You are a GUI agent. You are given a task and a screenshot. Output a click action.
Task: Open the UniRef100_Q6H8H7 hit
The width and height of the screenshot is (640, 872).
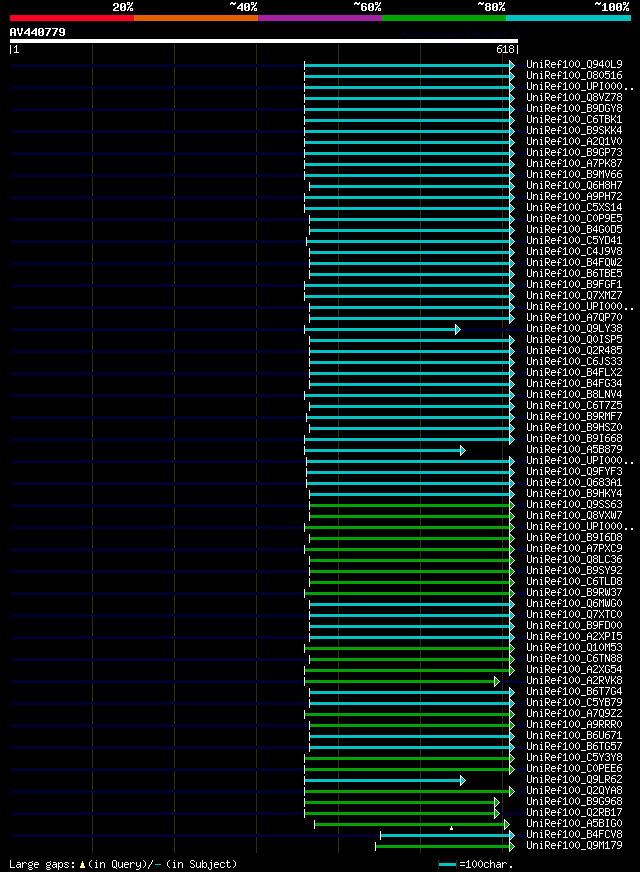point(574,186)
